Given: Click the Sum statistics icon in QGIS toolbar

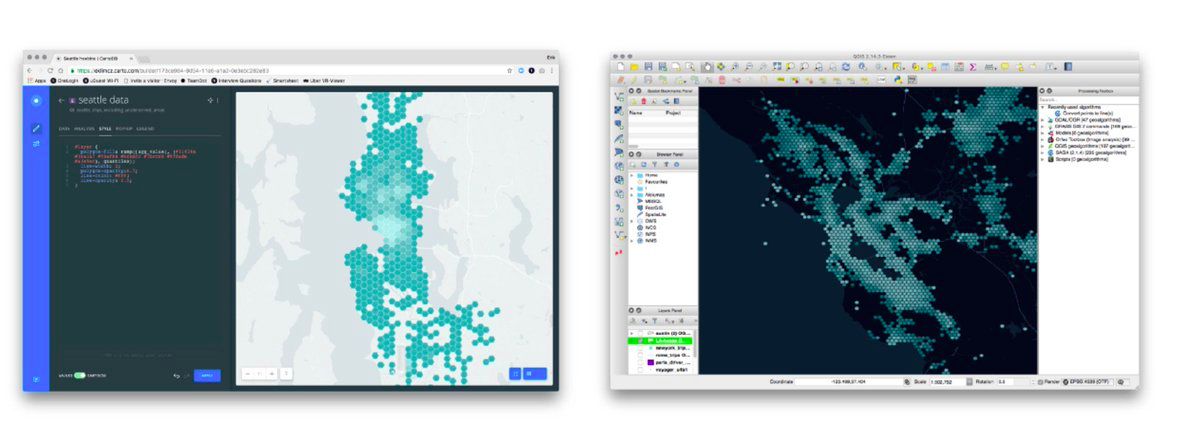Looking at the screenshot, I should pyautogui.click(x=972, y=66).
